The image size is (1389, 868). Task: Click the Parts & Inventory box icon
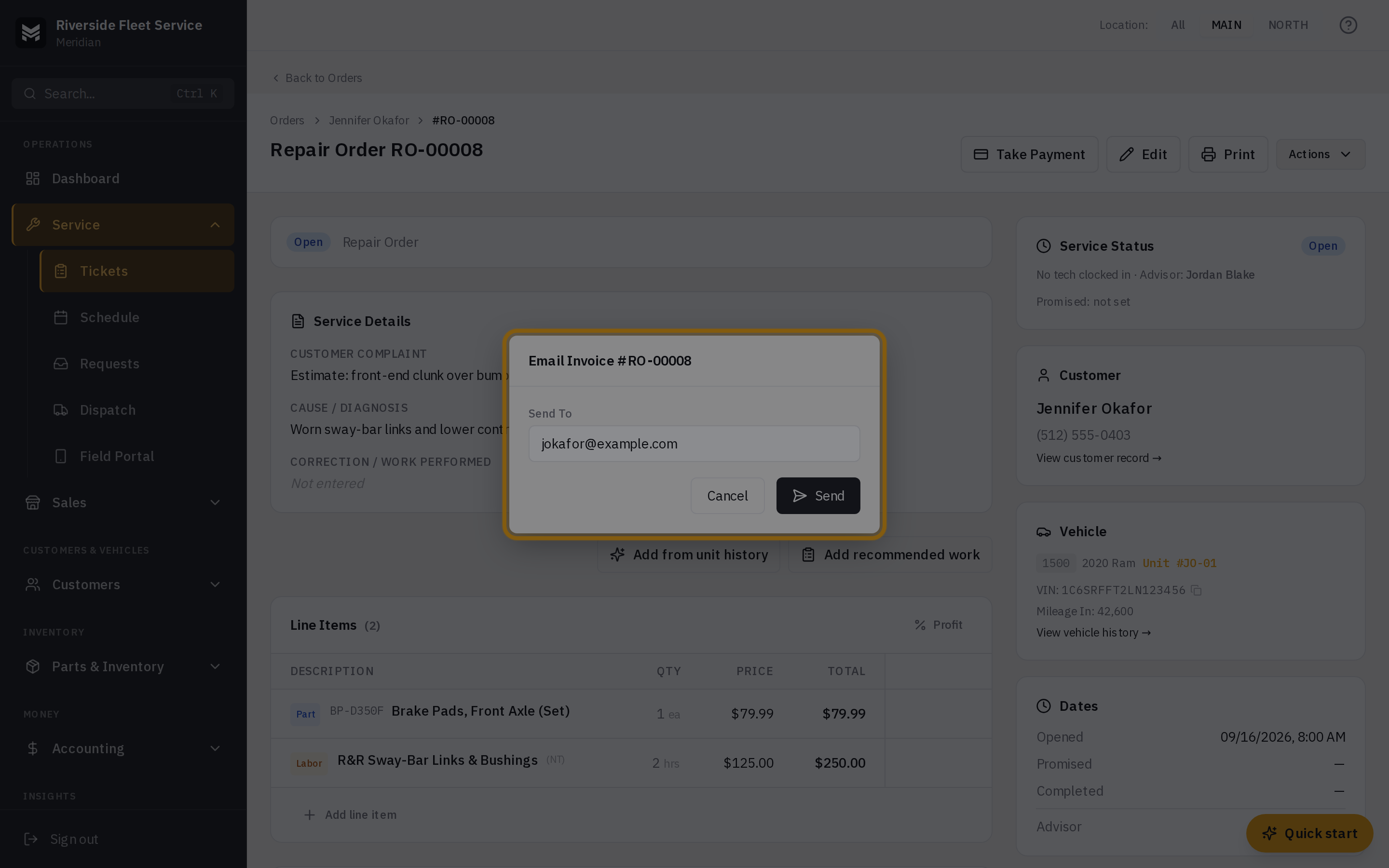pos(33,666)
